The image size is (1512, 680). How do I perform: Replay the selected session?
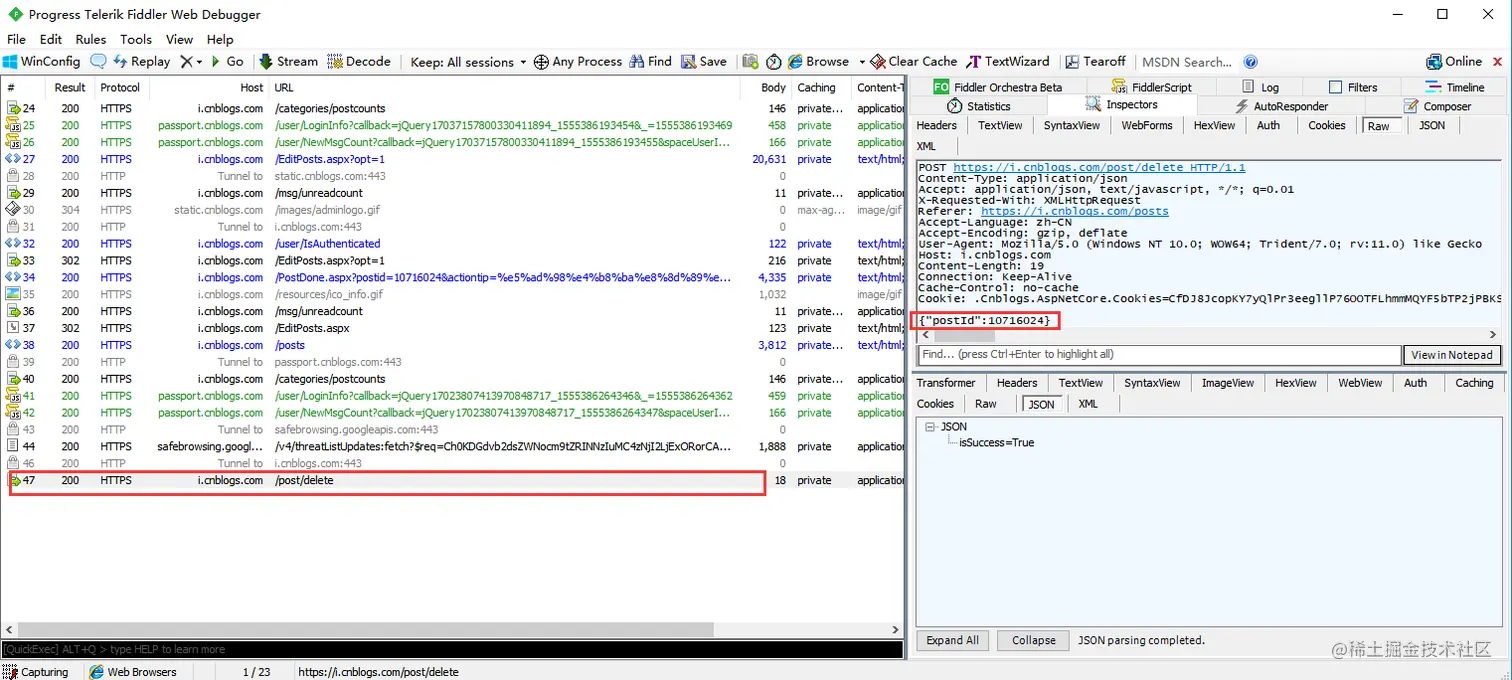pos(141,61)
